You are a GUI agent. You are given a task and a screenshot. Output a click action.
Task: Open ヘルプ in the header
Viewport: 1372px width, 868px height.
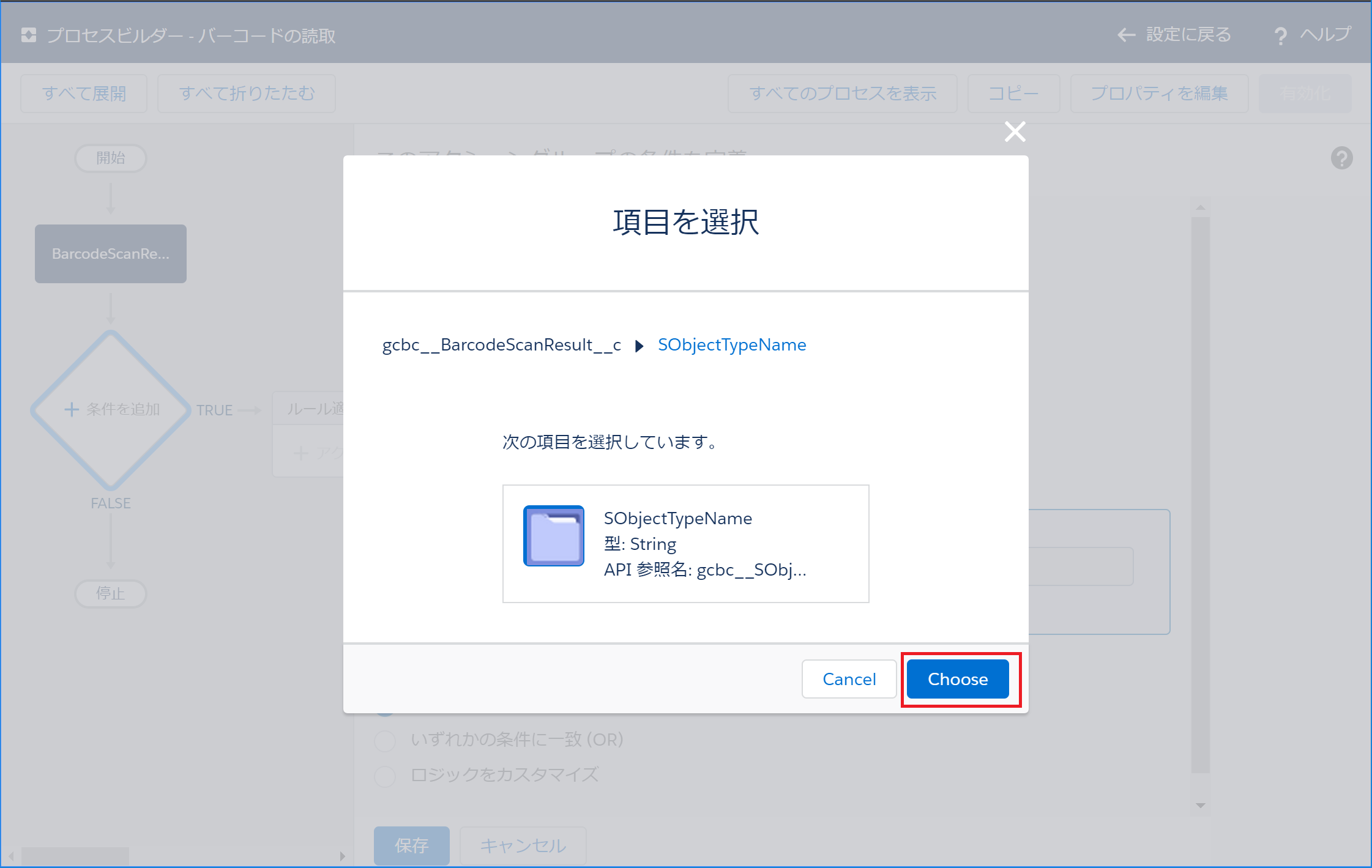[1325, 35]
